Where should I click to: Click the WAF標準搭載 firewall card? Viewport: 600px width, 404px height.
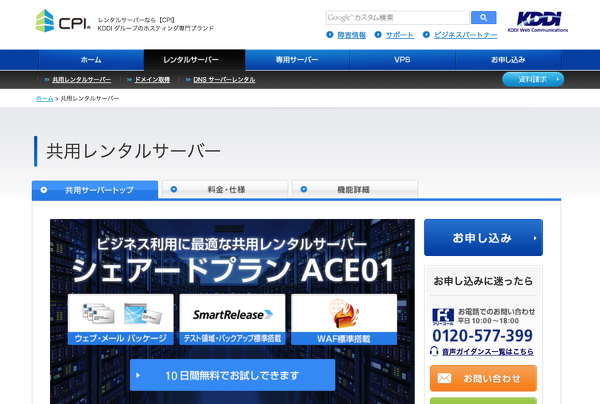tap(344, 319)
